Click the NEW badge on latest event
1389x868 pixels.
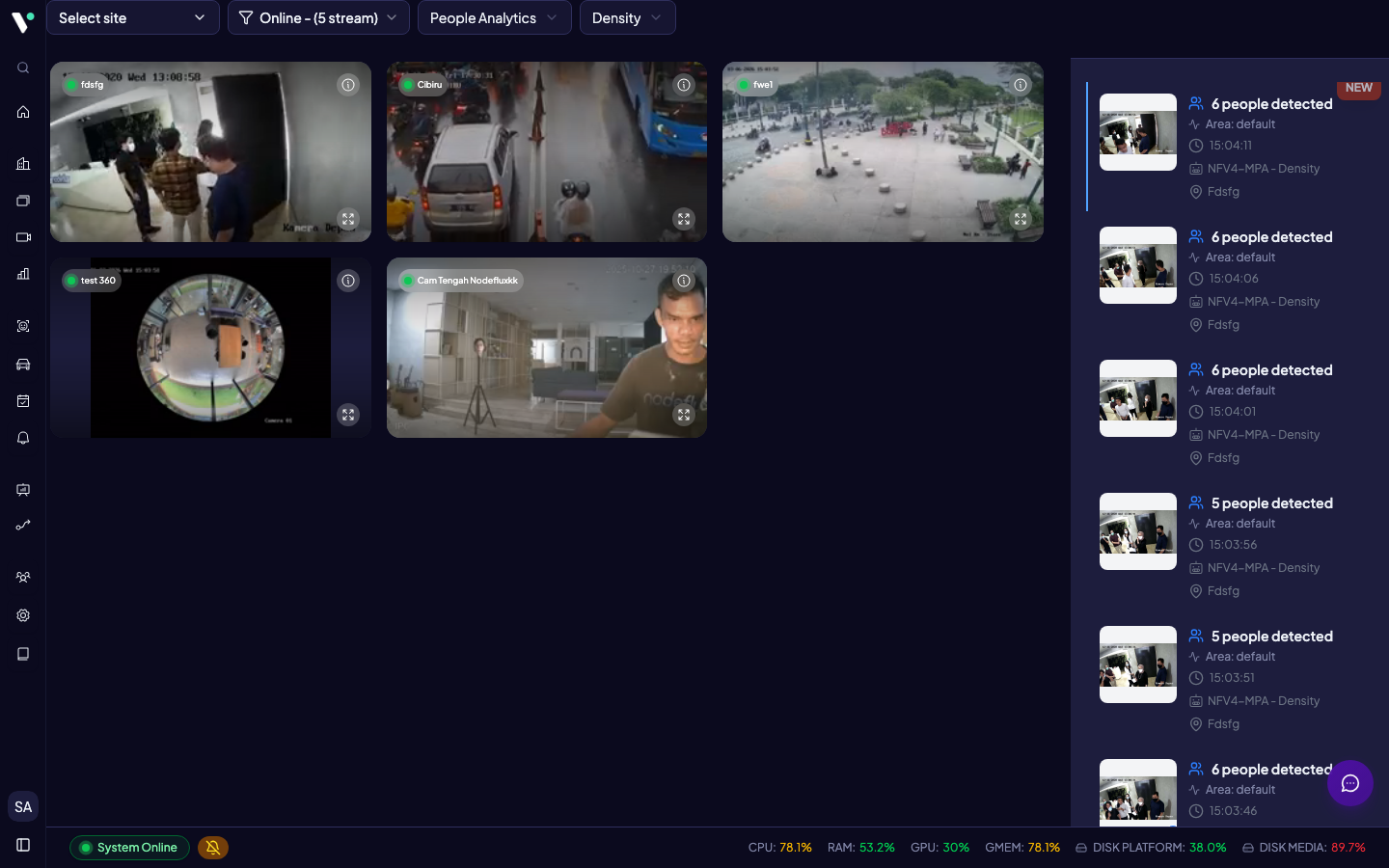pyautogui.click(x=1359, y=88)
